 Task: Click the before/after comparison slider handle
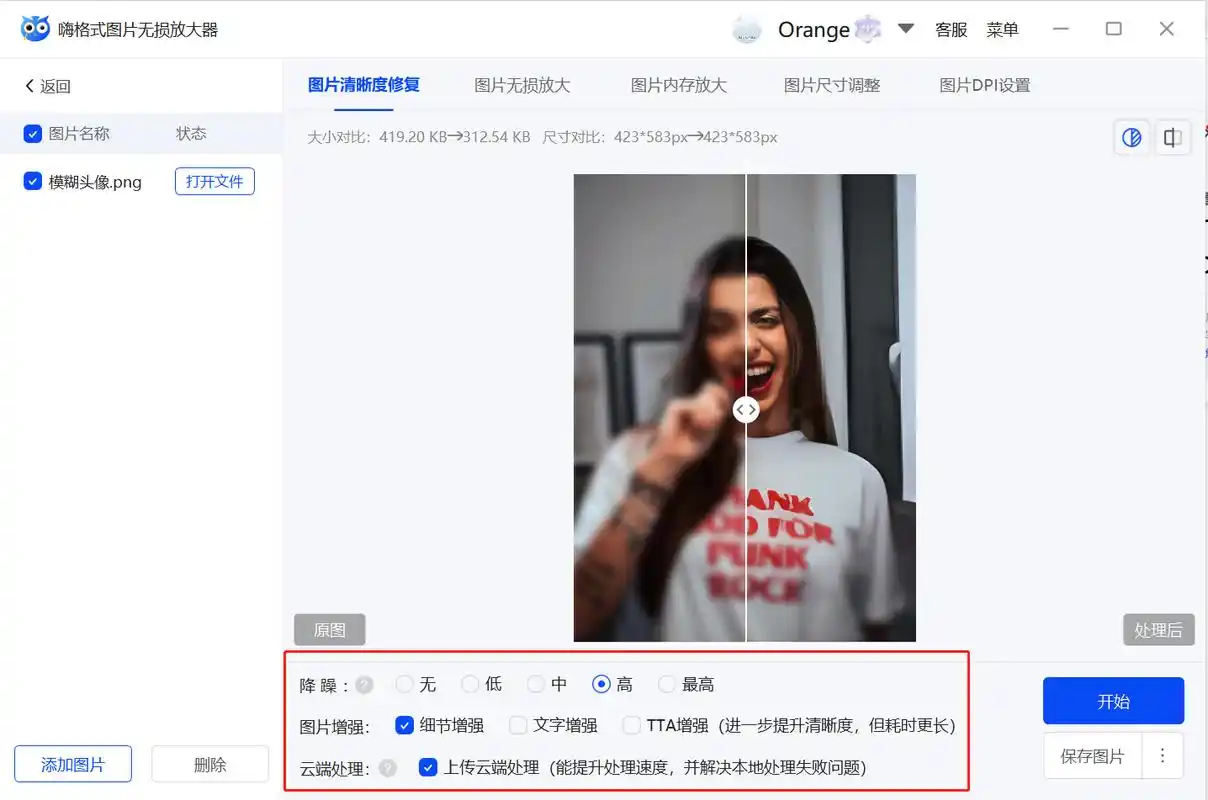click(746, 409)
